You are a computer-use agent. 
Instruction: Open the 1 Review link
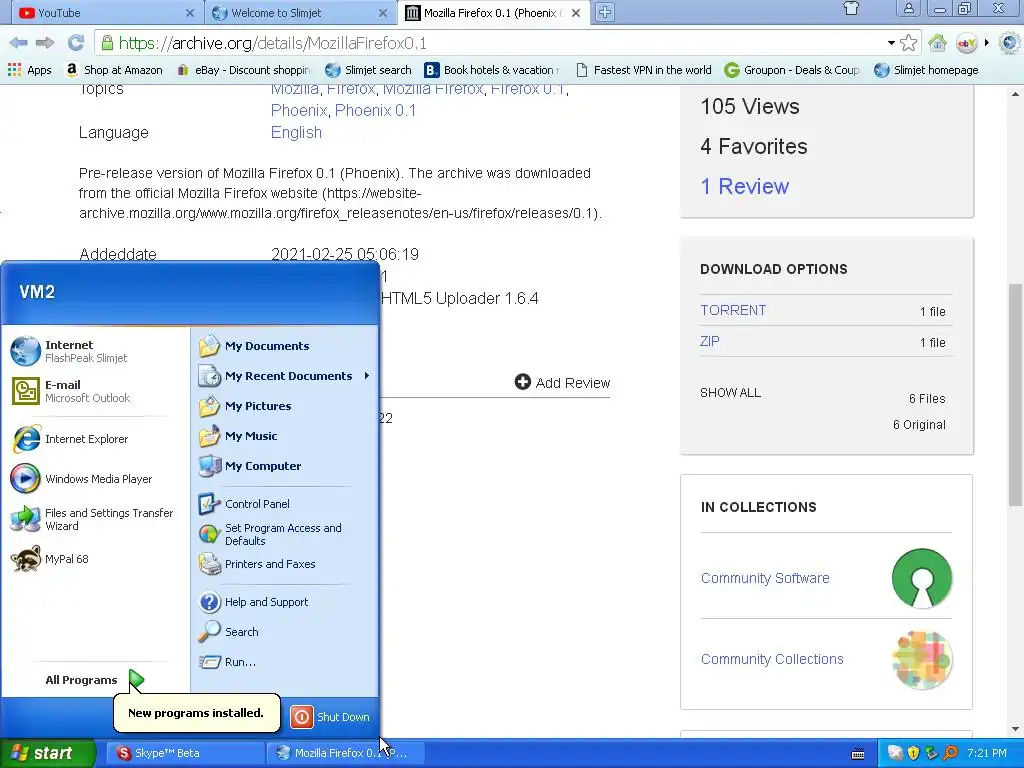(744, 186)
